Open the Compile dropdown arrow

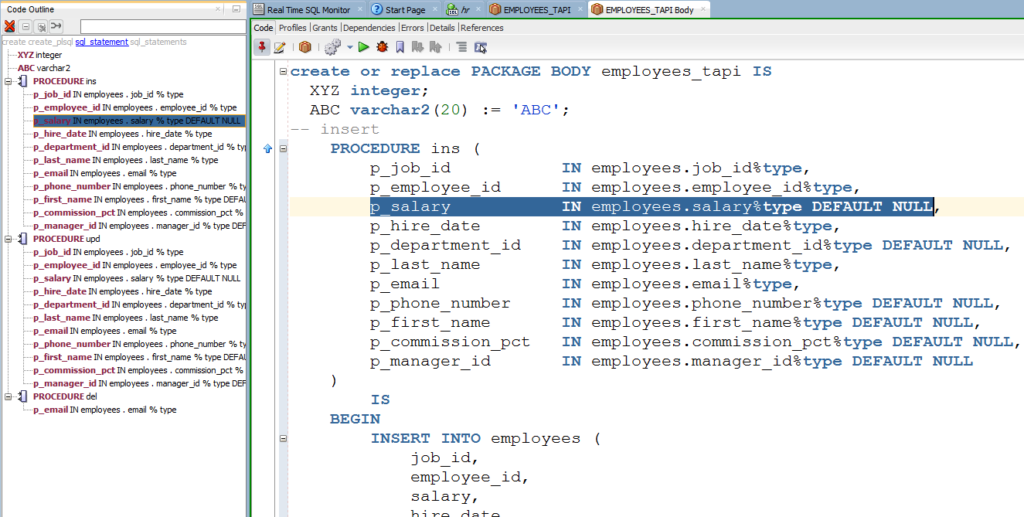348,47
